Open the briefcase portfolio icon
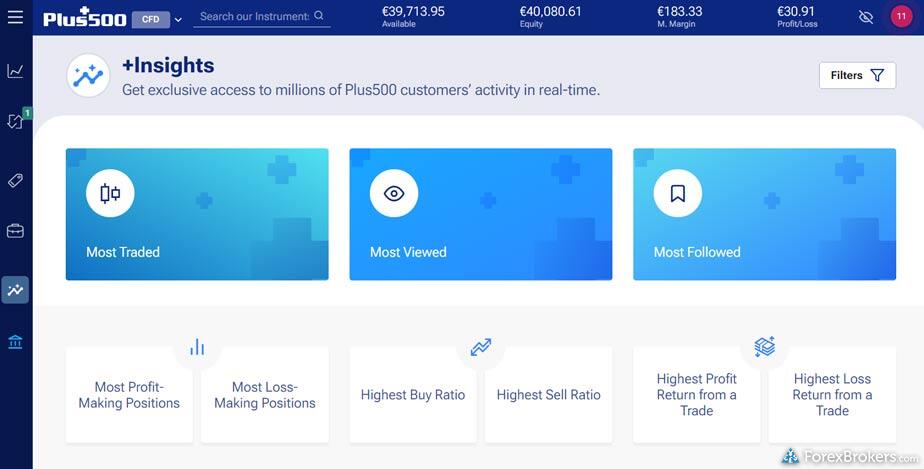This screenshot has width=924, height=469. click(x=15, y=232)
